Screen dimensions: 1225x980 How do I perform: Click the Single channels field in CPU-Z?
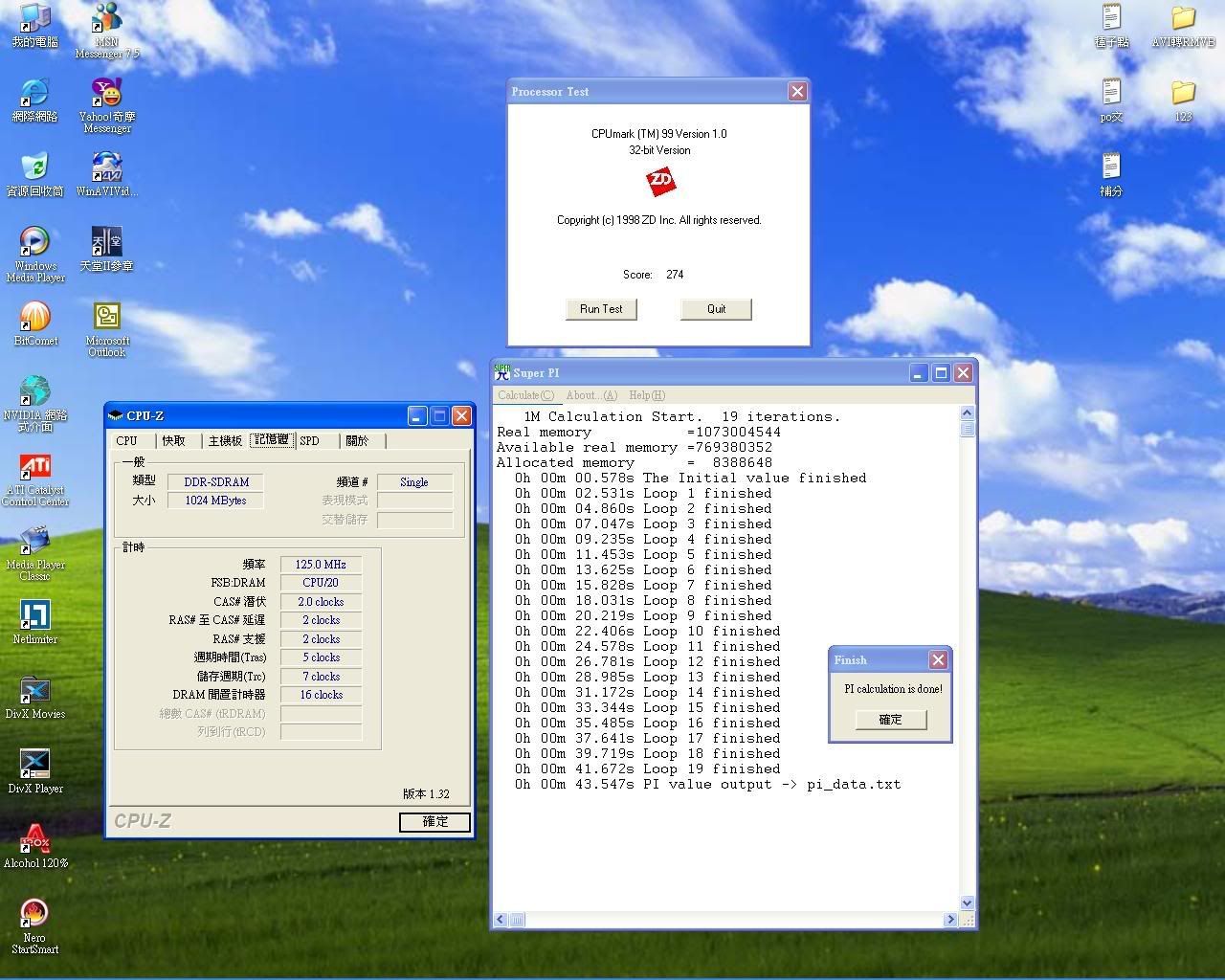coord(414,482)
